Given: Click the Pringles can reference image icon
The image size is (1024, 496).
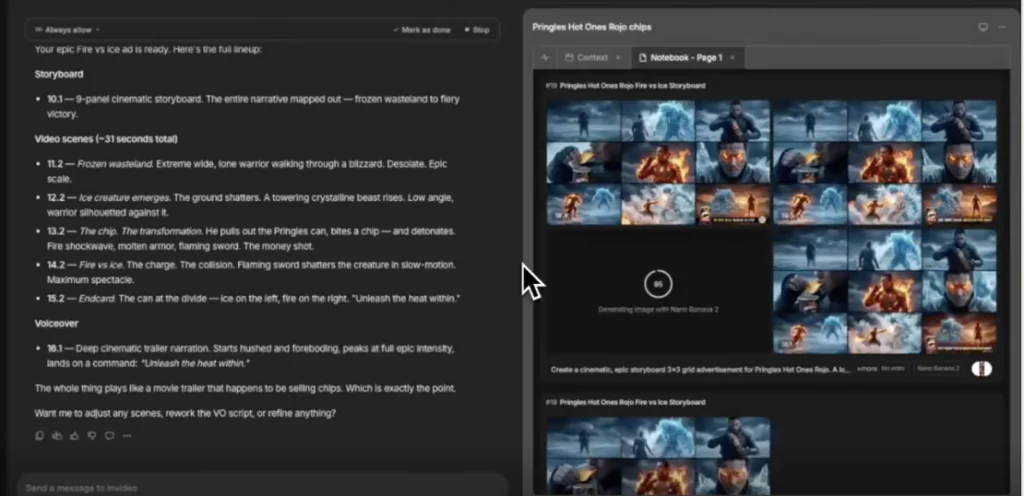Looking at the screenshot, I should (x=982, y=369).
